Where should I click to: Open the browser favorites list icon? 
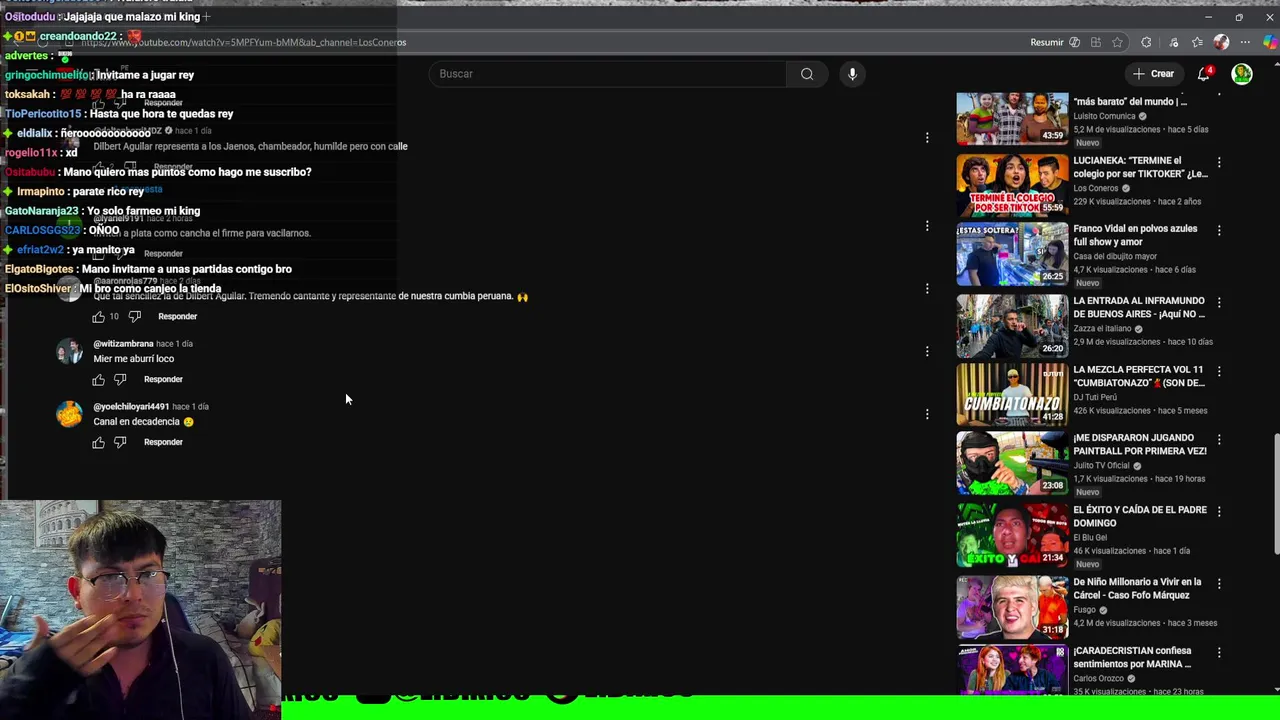pyautogui.click(x=1197, y=42)
